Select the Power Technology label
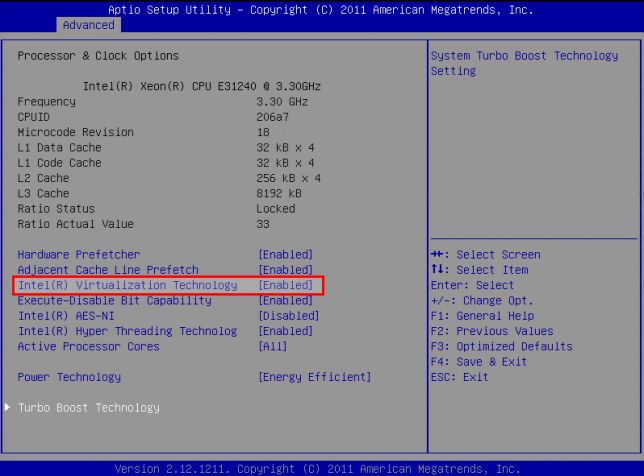Screen dimensions: 644x476 pyautogui.click(x=69, y=377)
